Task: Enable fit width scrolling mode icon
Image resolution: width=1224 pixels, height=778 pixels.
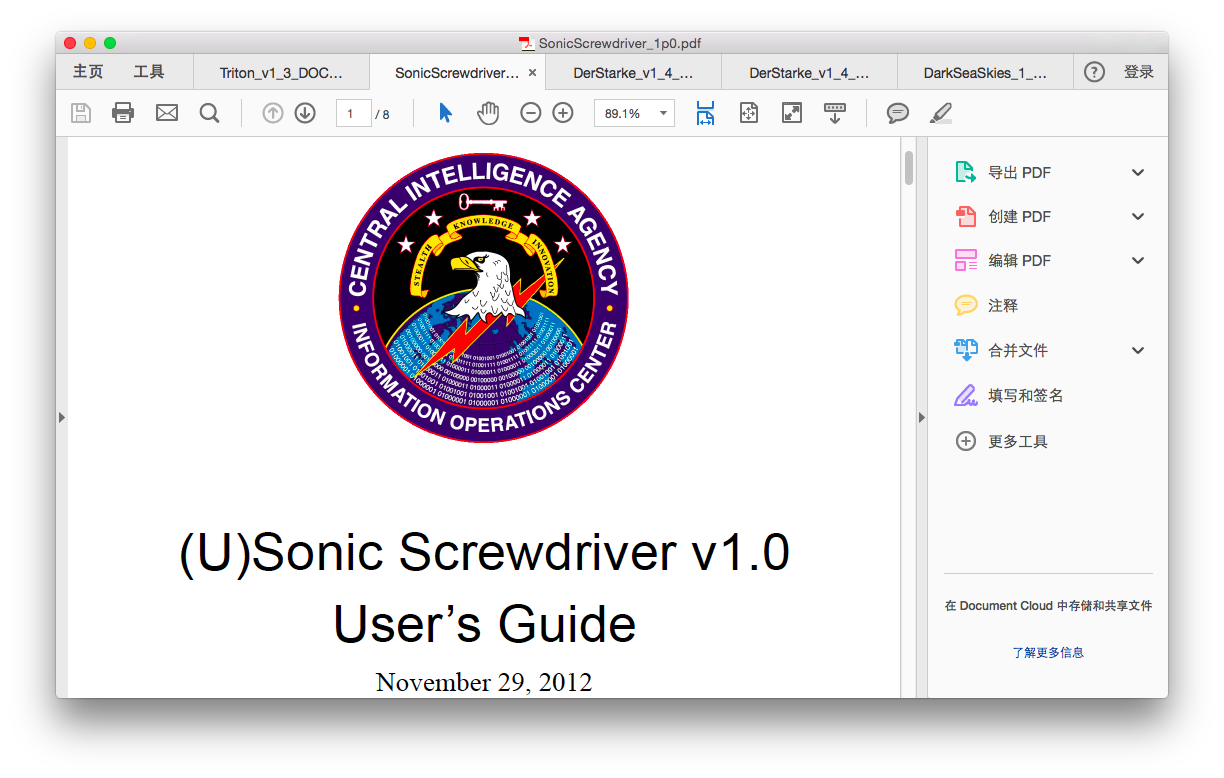Action: (706, 113)
